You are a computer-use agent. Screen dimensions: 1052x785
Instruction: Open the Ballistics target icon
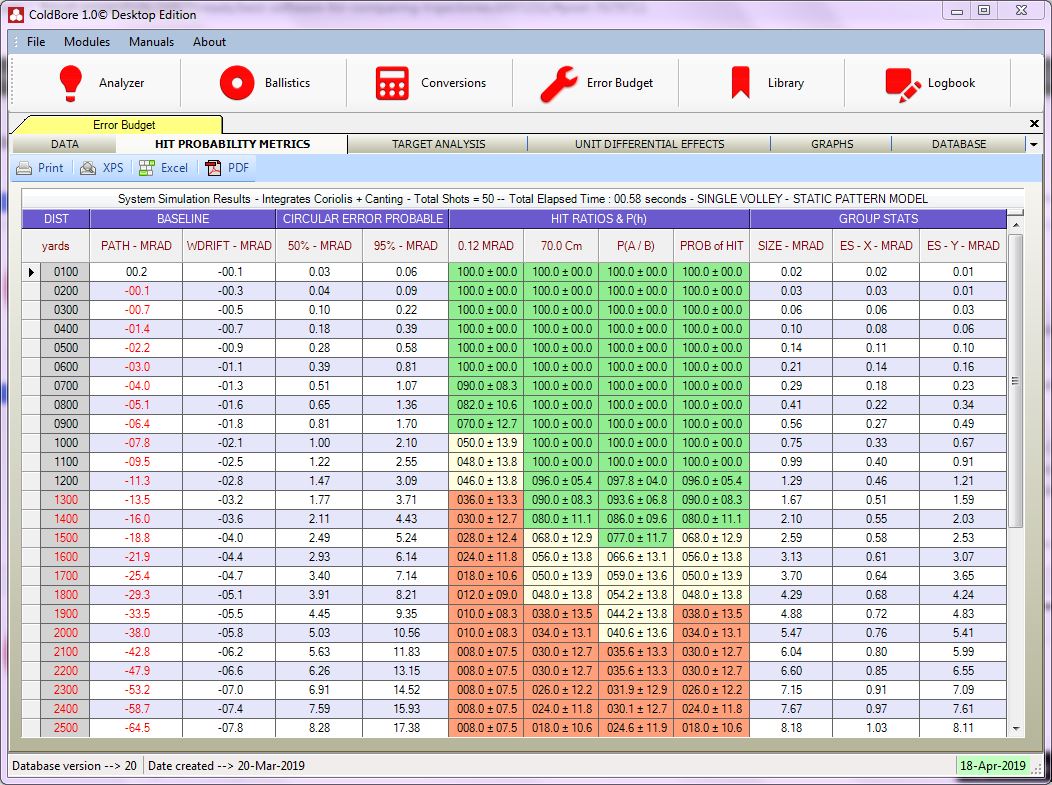point(237,83)
